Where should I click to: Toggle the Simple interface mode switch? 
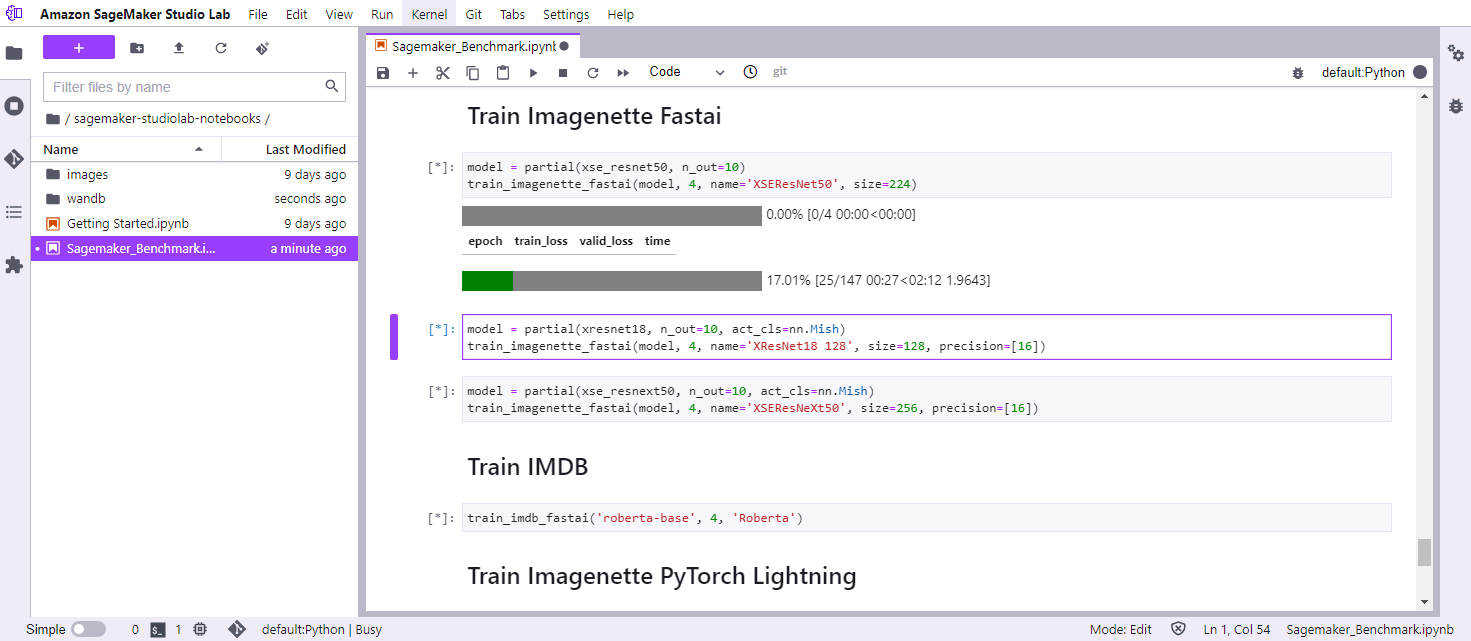pyautogui.click(x=88, y=629)
